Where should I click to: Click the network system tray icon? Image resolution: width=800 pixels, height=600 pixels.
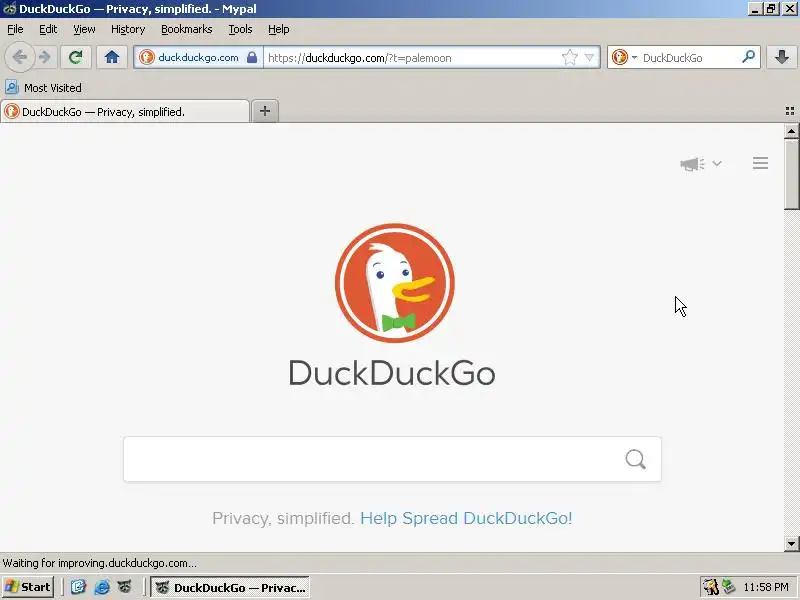tap(729, 587)
